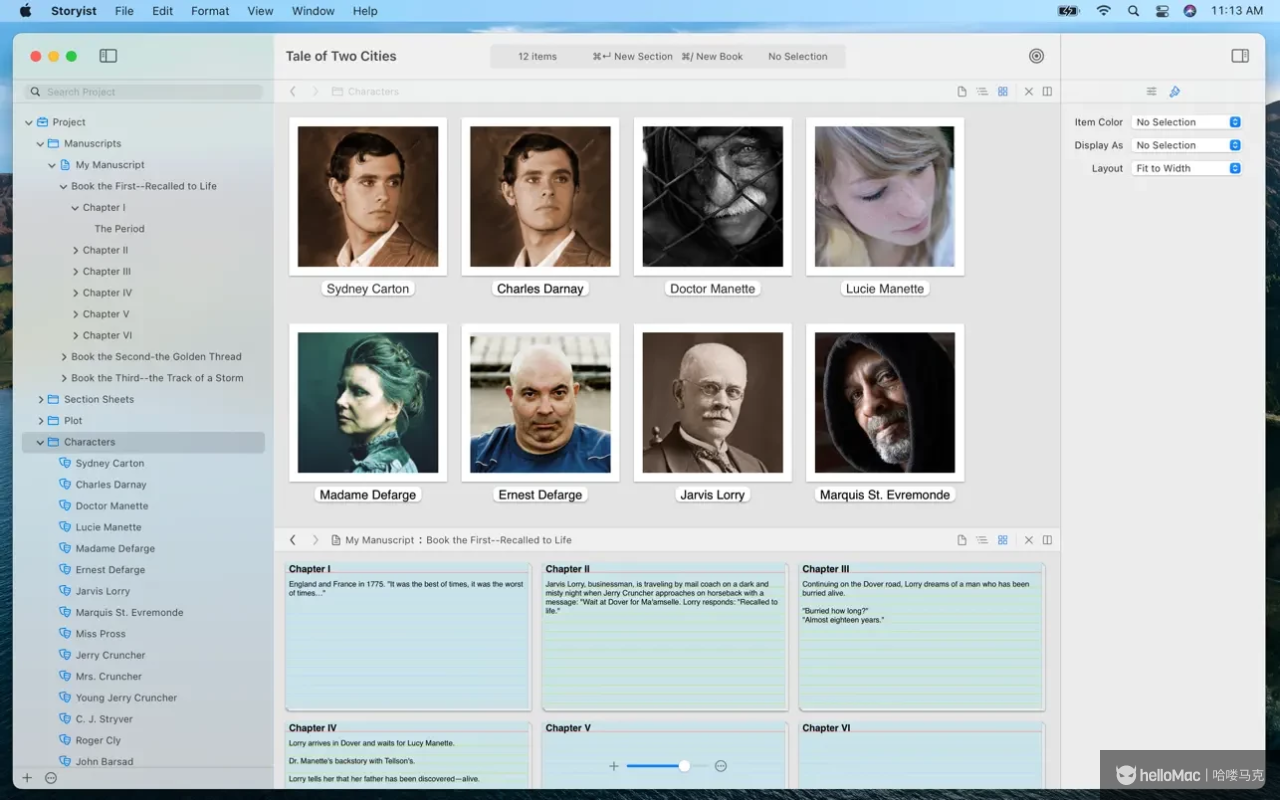Adjust the index card zoom slider

(666, 766)
